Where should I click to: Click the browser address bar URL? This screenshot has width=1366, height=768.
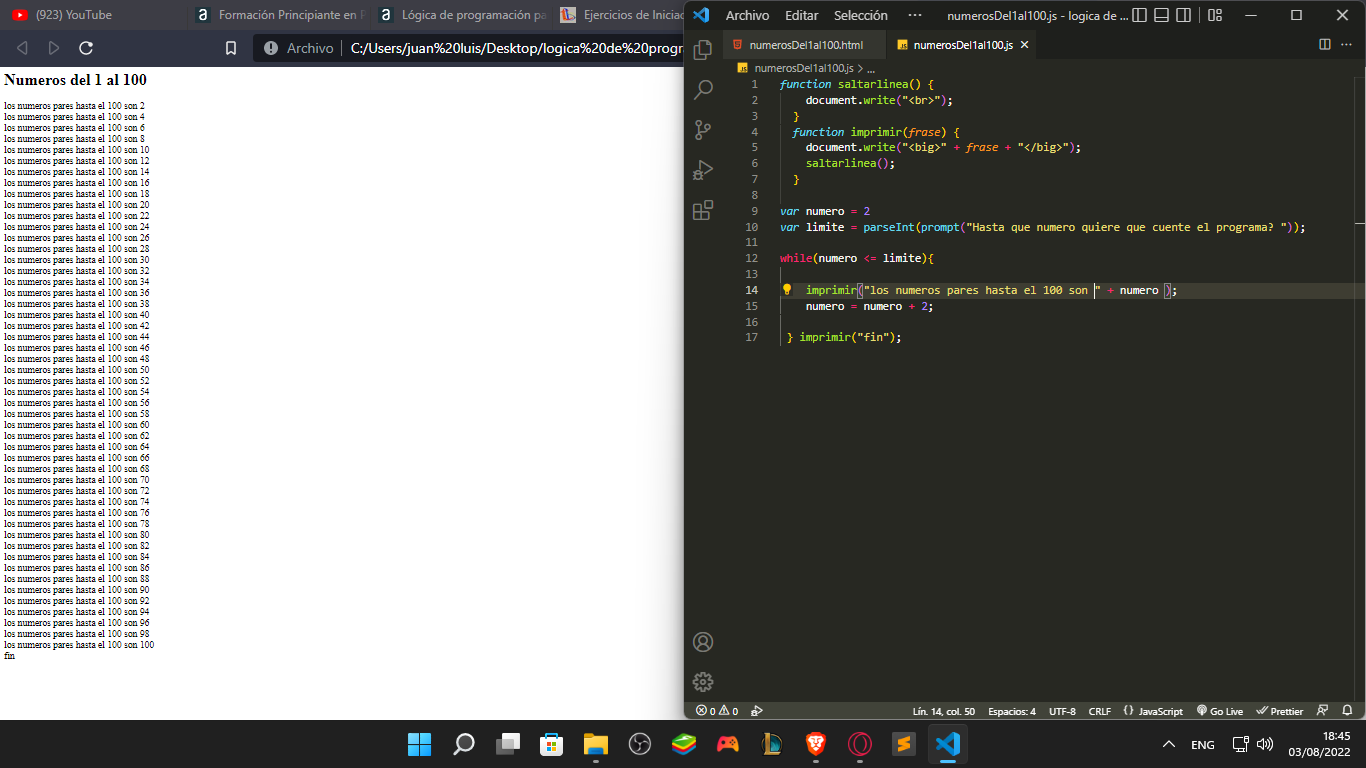coord(516,48)
